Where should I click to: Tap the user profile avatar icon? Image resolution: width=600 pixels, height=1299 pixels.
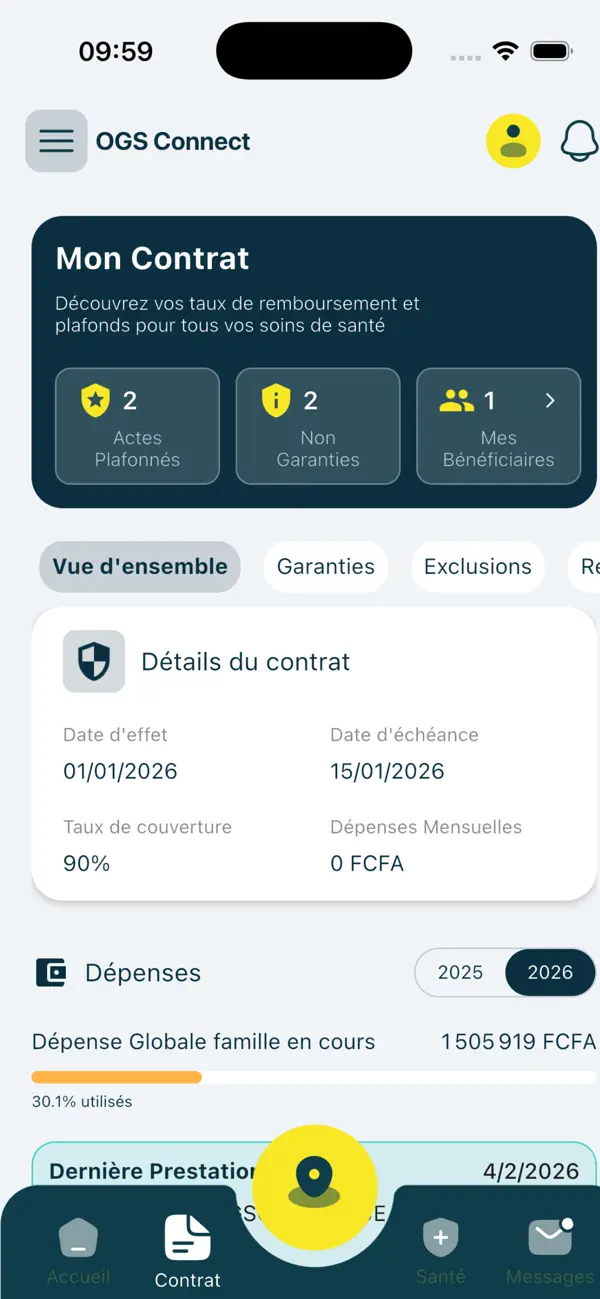pos(513,140)
